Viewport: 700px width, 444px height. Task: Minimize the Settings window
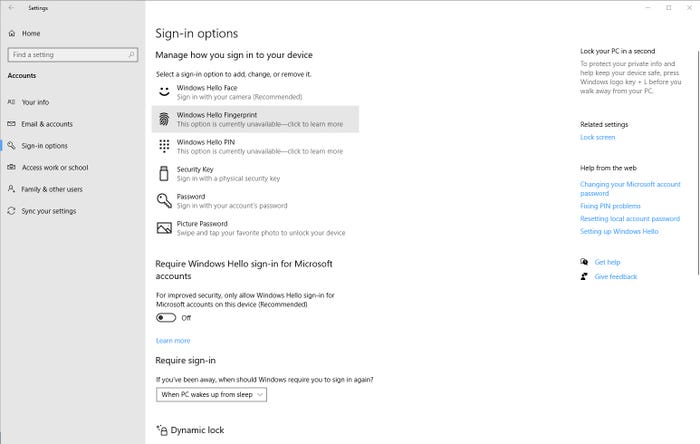(x=648, y=8)
